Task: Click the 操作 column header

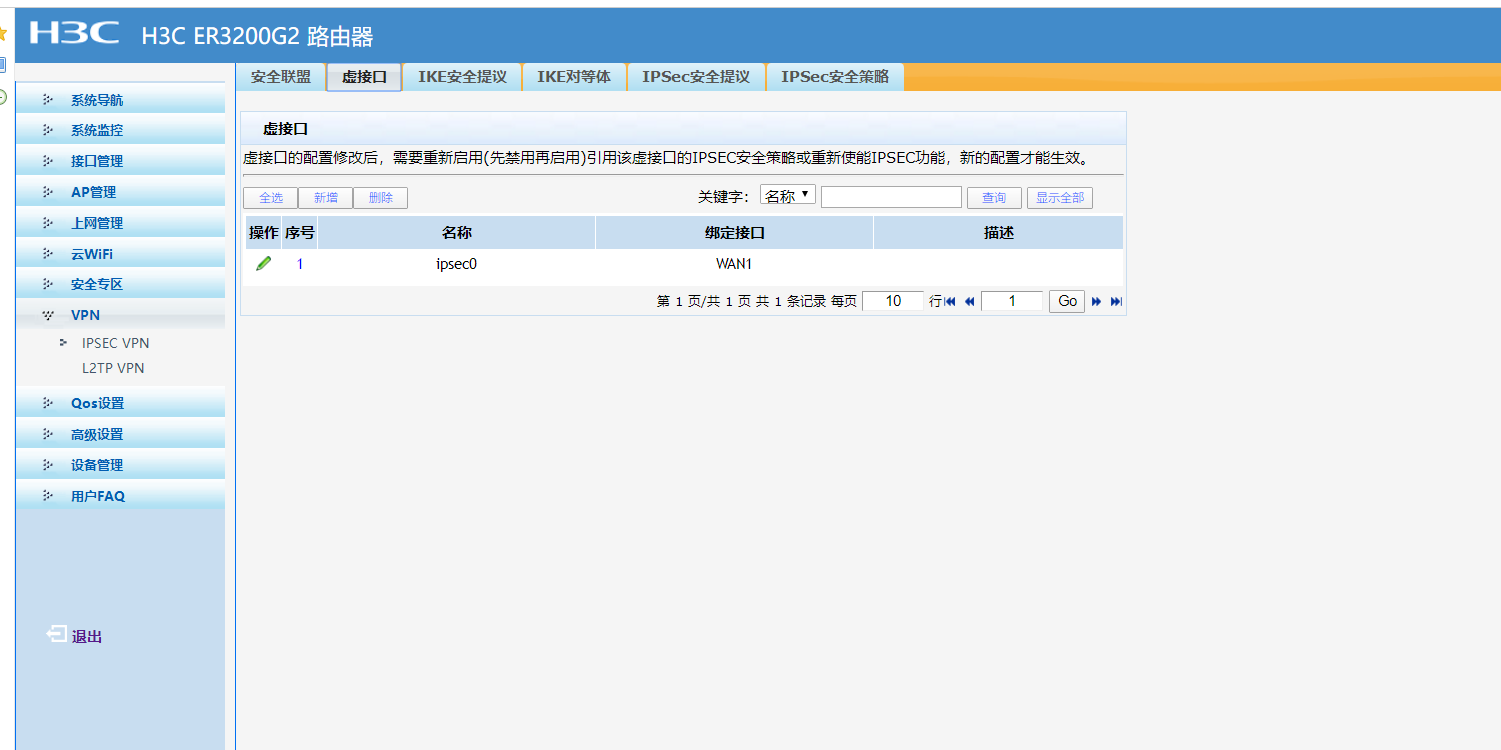Action: 264,233
